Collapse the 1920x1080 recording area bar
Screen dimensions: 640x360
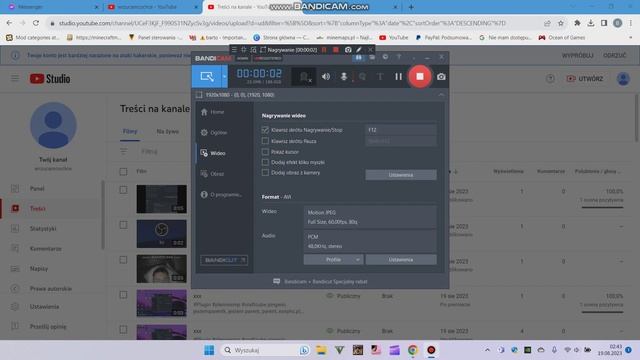tap(441, 95)
